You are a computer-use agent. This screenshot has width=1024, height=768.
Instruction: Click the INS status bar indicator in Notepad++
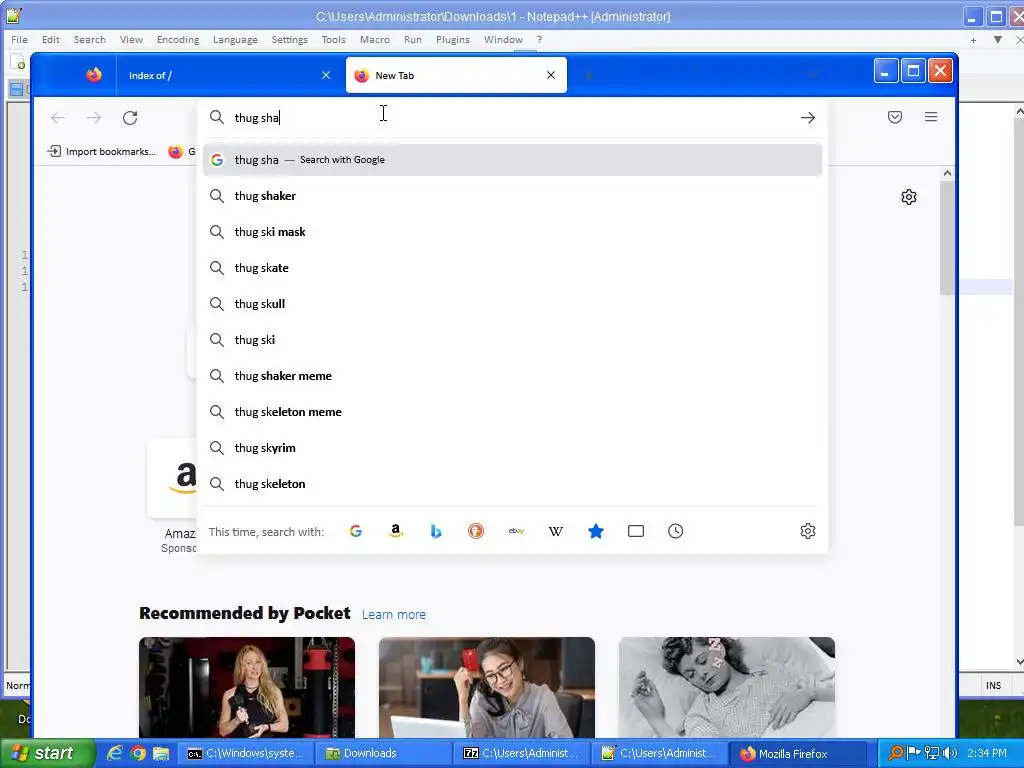993,685
